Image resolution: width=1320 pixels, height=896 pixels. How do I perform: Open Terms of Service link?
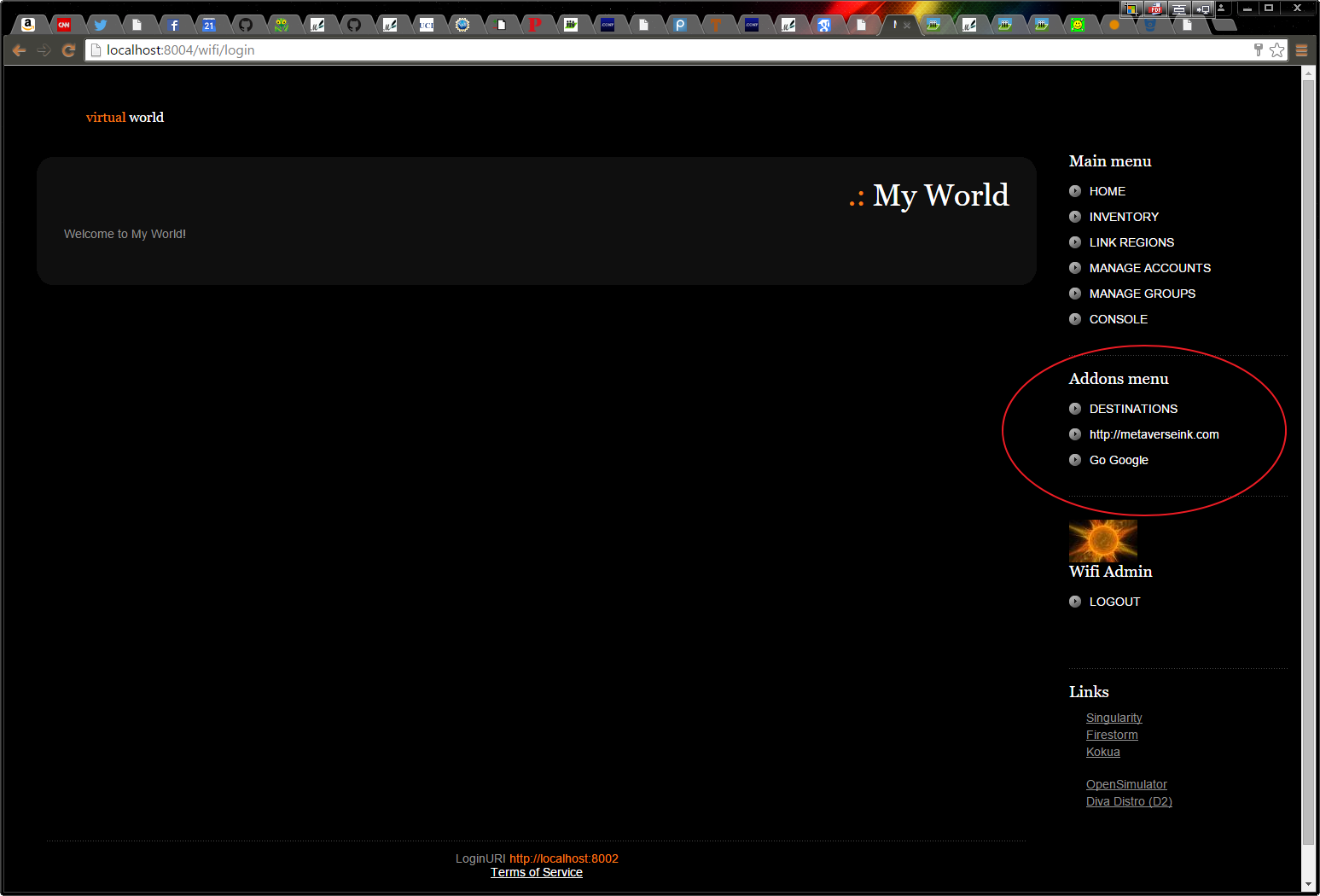tap(537, 872)
